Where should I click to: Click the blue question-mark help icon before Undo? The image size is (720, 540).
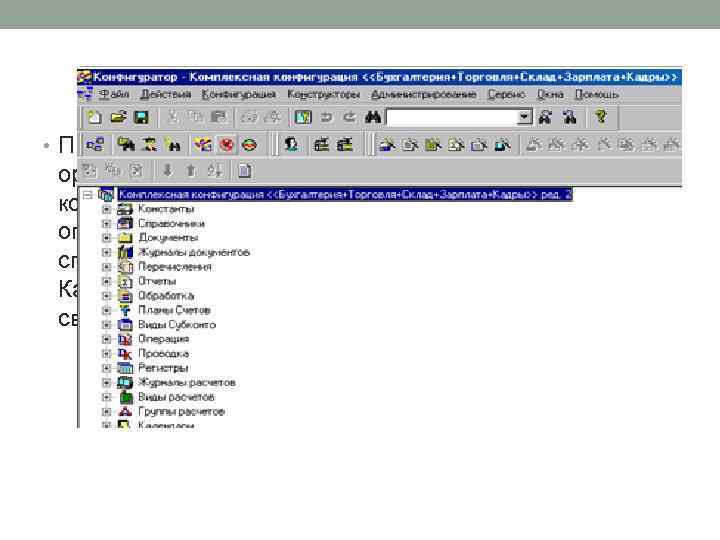(303, 118)
